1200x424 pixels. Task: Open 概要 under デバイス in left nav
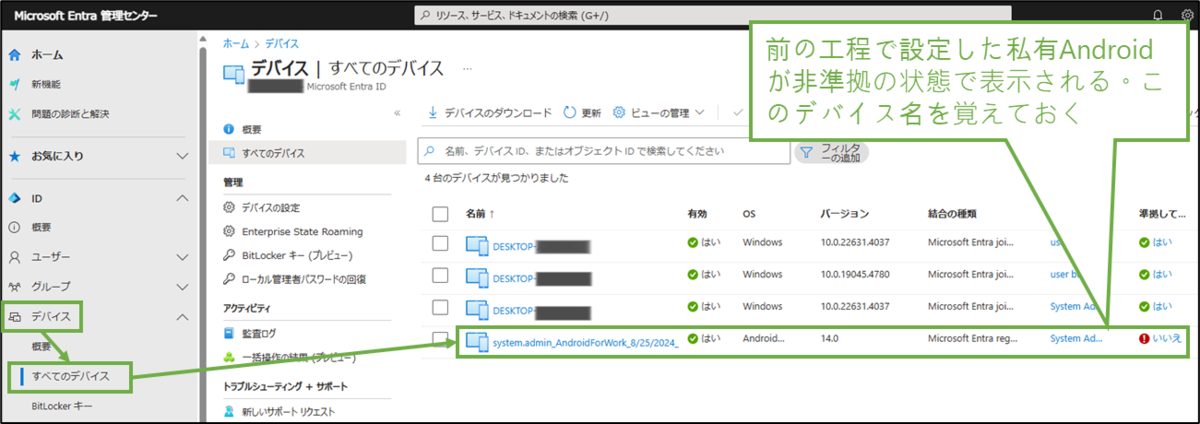[x=42, y=346]
